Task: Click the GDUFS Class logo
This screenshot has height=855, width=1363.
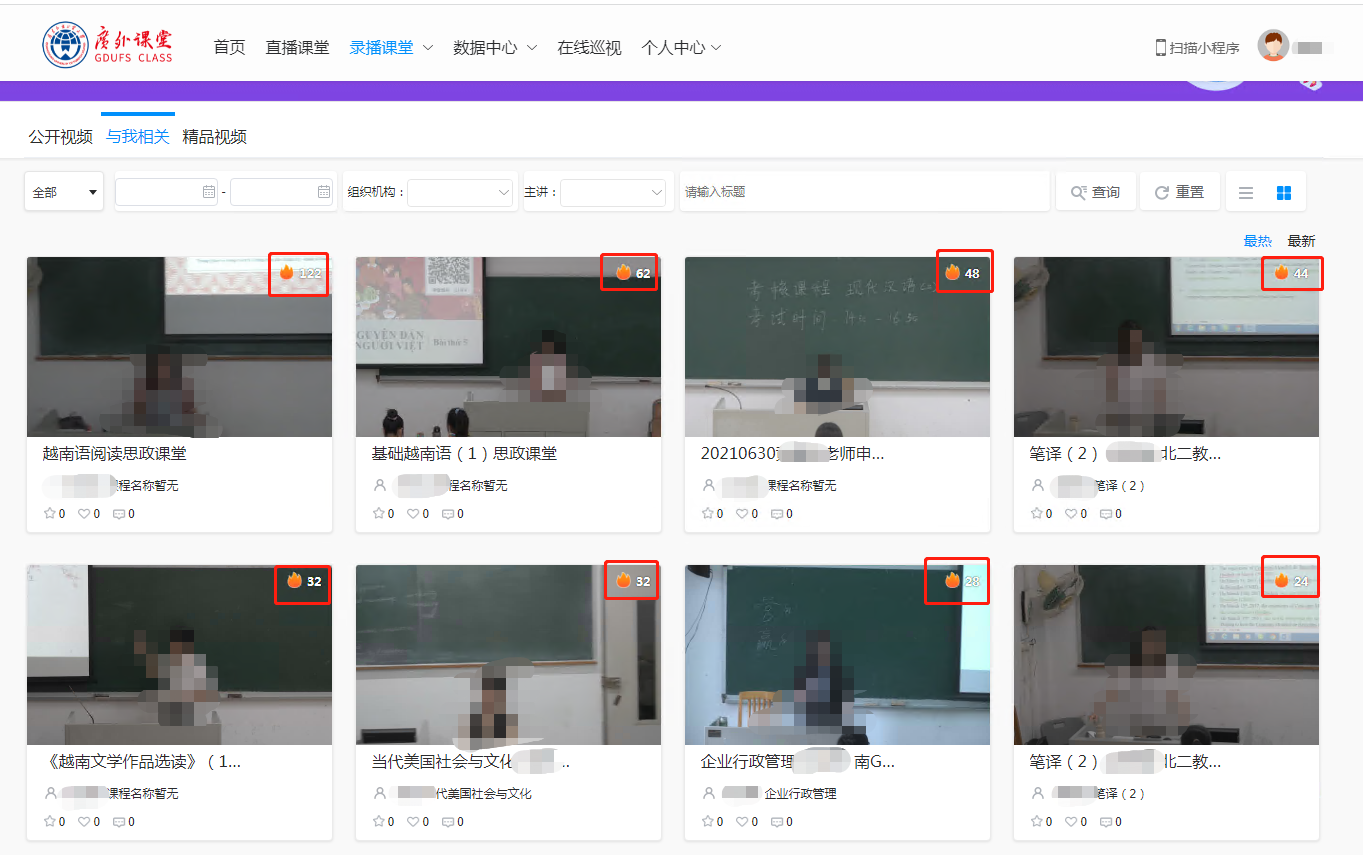Action: (x=108, y=46)
